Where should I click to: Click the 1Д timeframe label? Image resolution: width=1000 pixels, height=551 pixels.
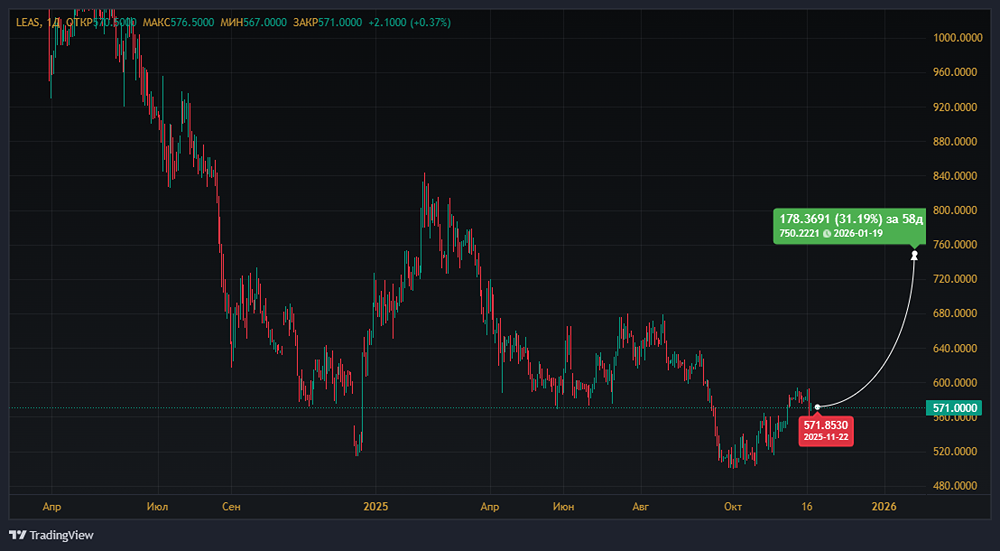(x=53, y=22)
